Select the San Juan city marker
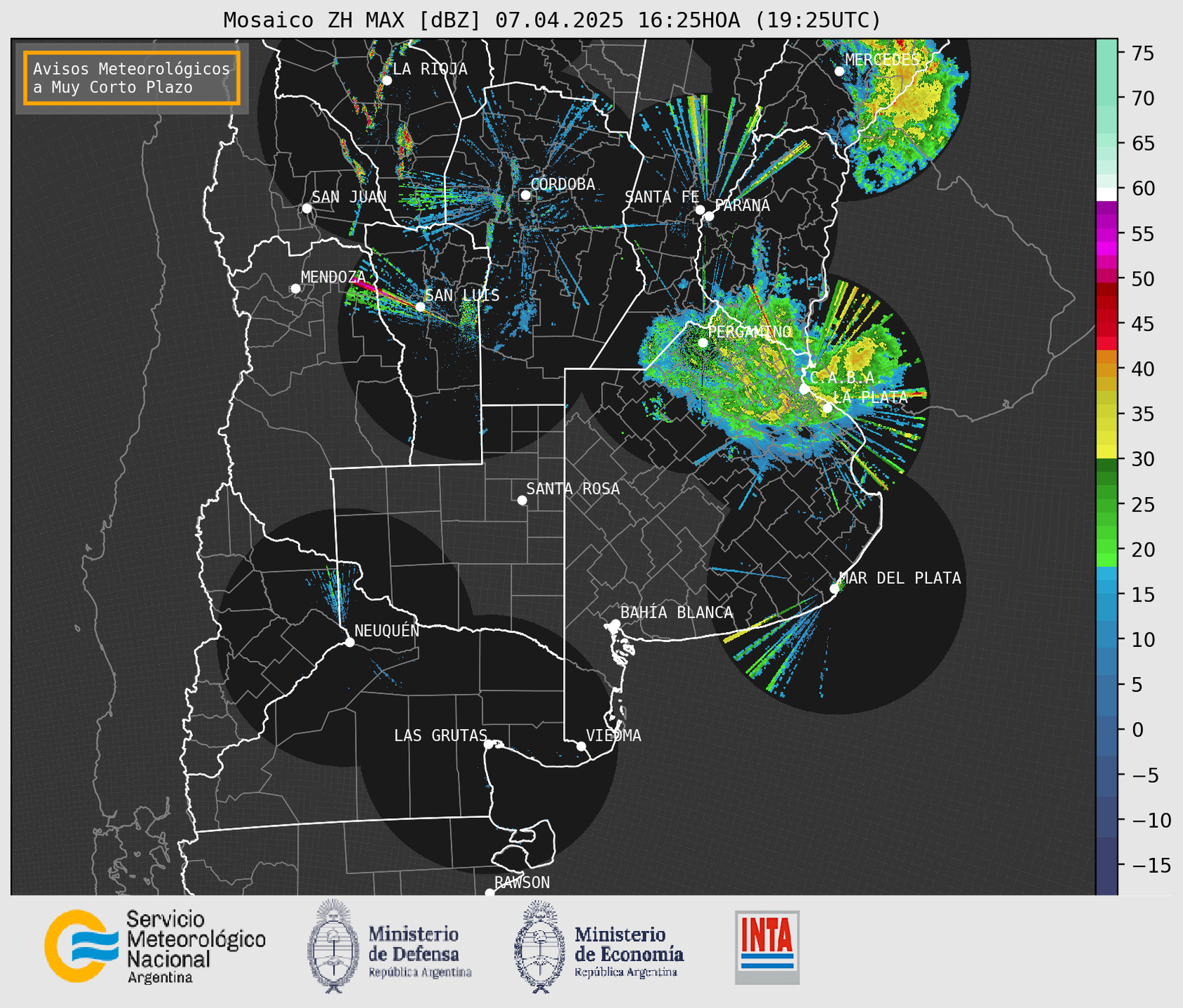Screen dimensions: 1183x1008 pyautogui.click(x=306, y=208)
